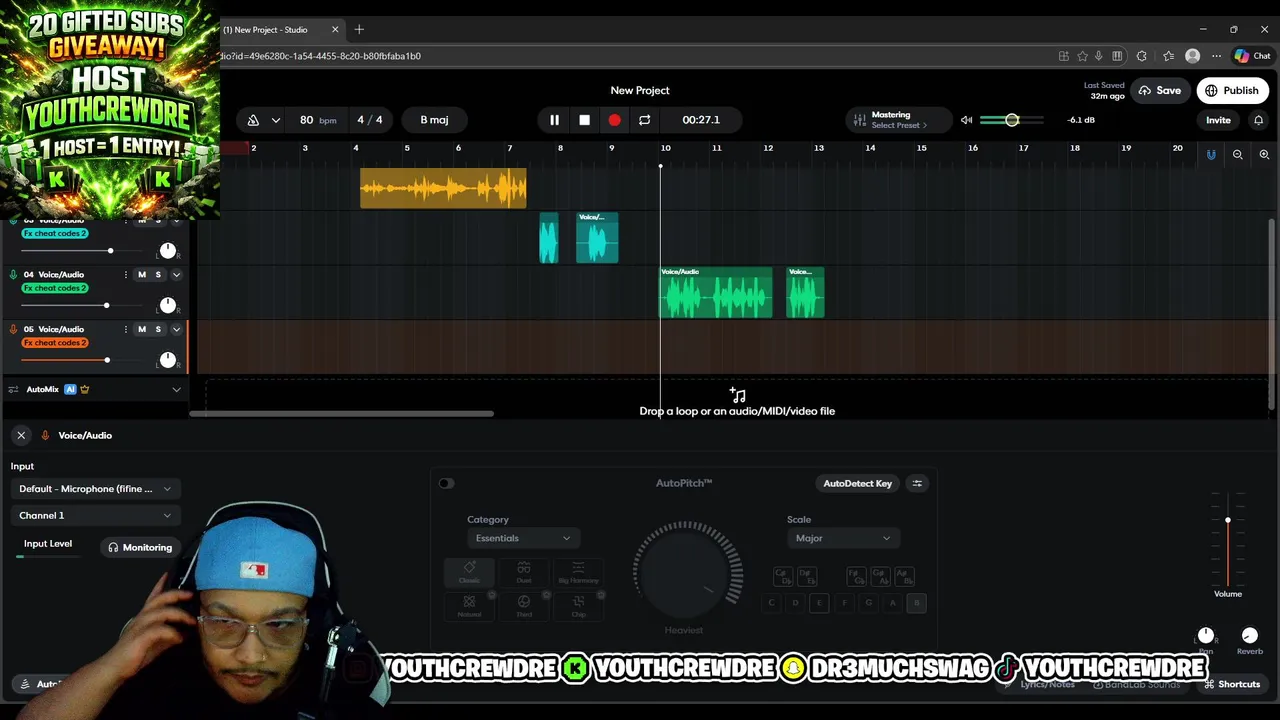Open track 05 Fx cheat codes 2 effects
This screenshot has height=720, width=1280.
pos(55,343)
